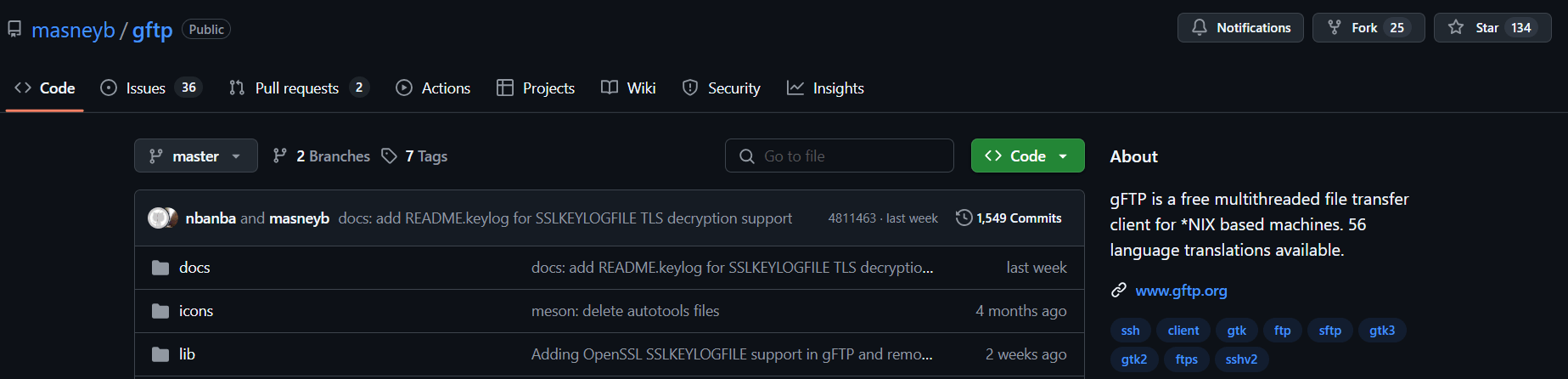Screen dimensions: 1568x379
Task: View the 1,549 Commits history
Action: 1009,218
